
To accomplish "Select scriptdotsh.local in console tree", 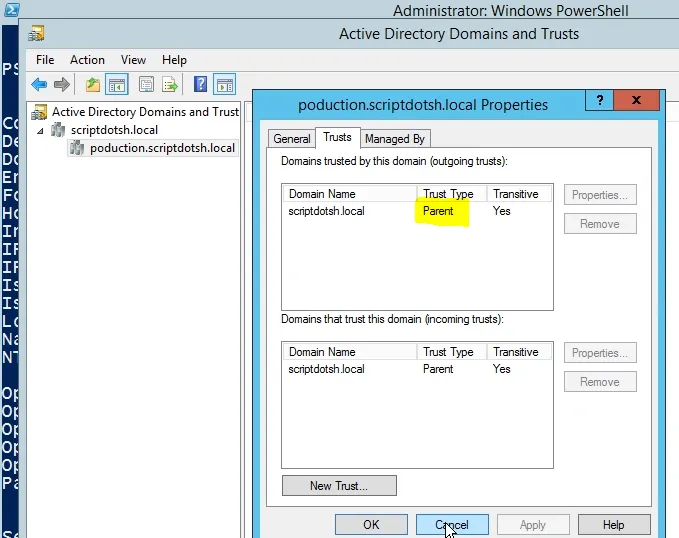I will click(x=114, y=130).
